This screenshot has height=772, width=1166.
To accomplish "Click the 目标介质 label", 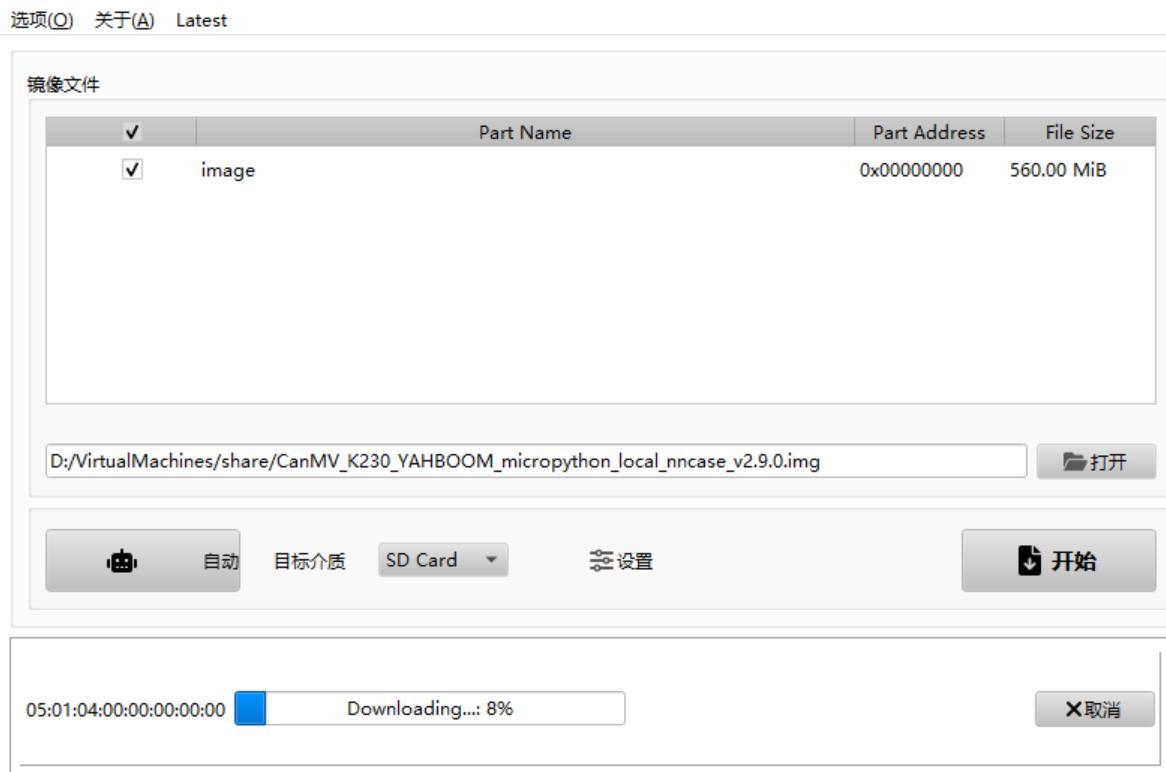I will point(310,562).
